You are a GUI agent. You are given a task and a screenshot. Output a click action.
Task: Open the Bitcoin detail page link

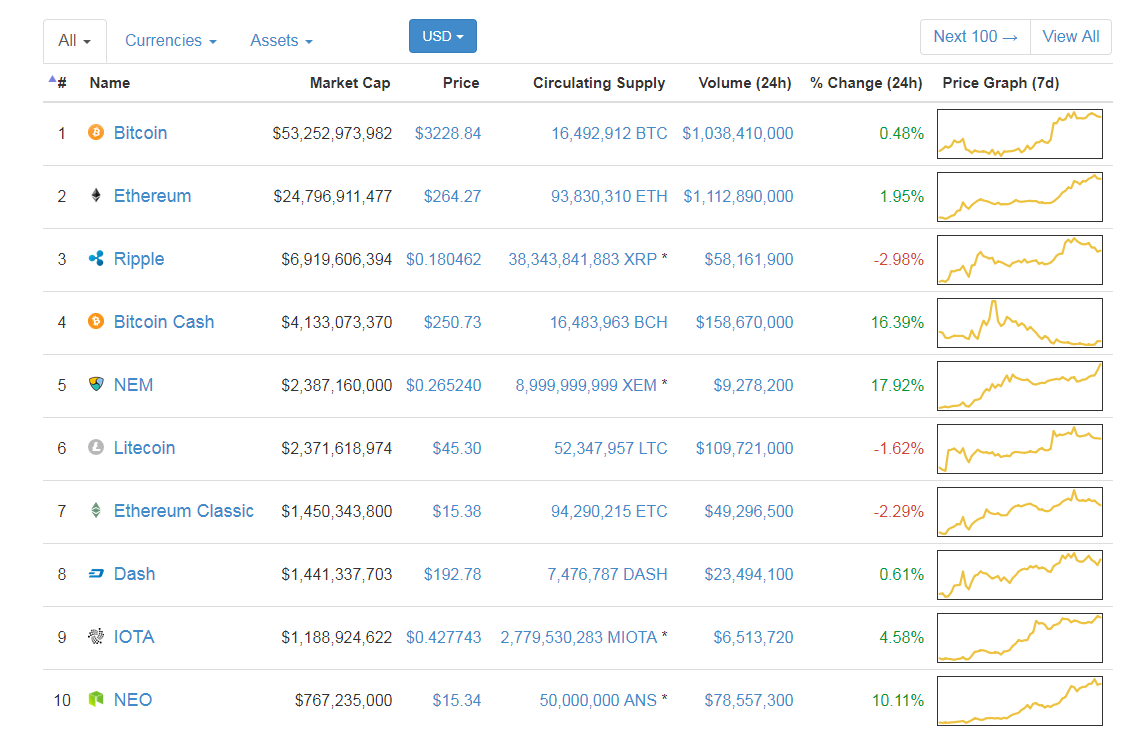[x=140, y=132]
